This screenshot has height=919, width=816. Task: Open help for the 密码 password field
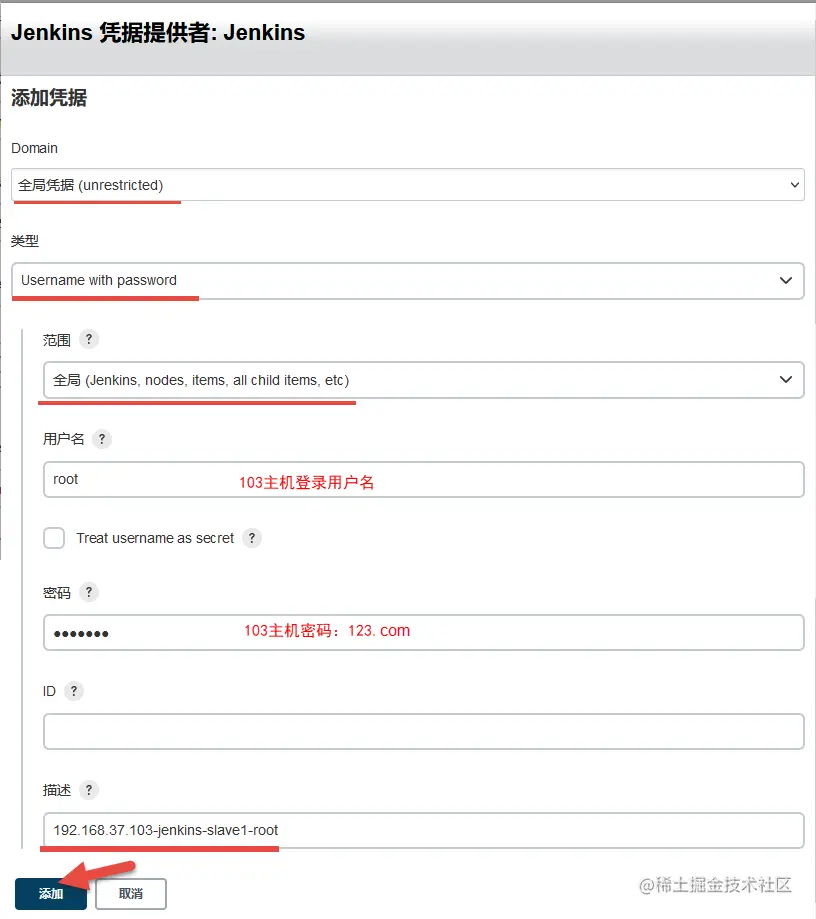(x=89, y=592)
